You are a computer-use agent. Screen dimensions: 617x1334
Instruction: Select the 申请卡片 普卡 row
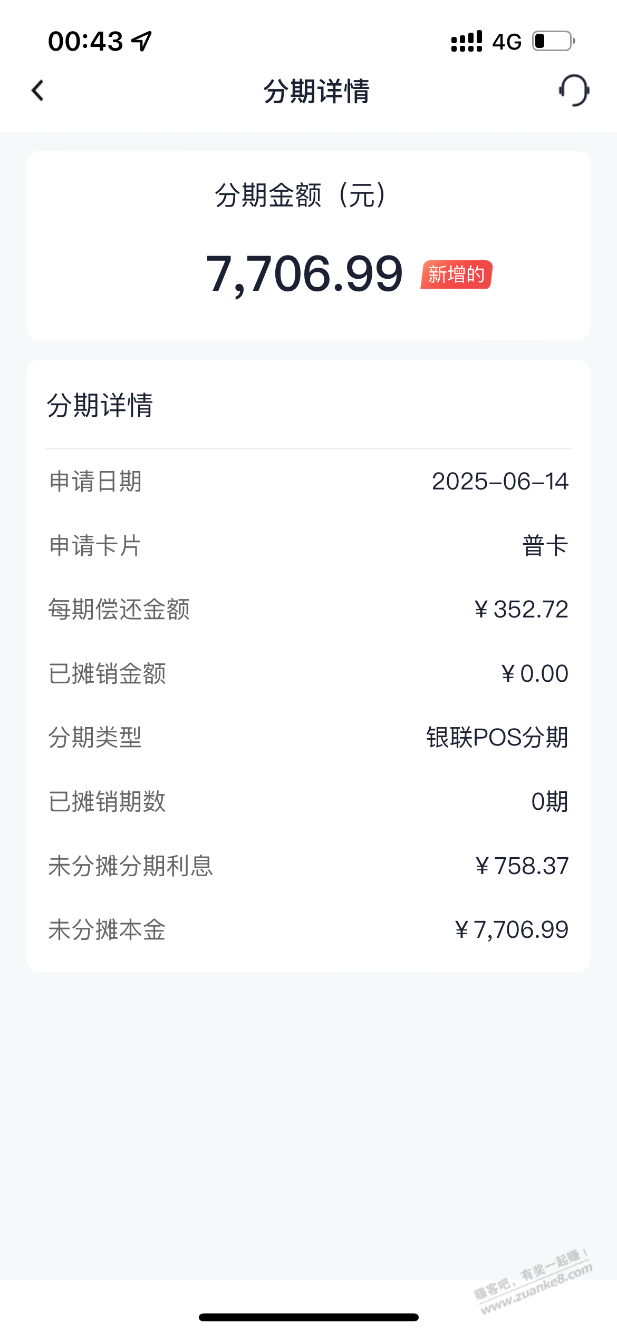click(308, 546)
